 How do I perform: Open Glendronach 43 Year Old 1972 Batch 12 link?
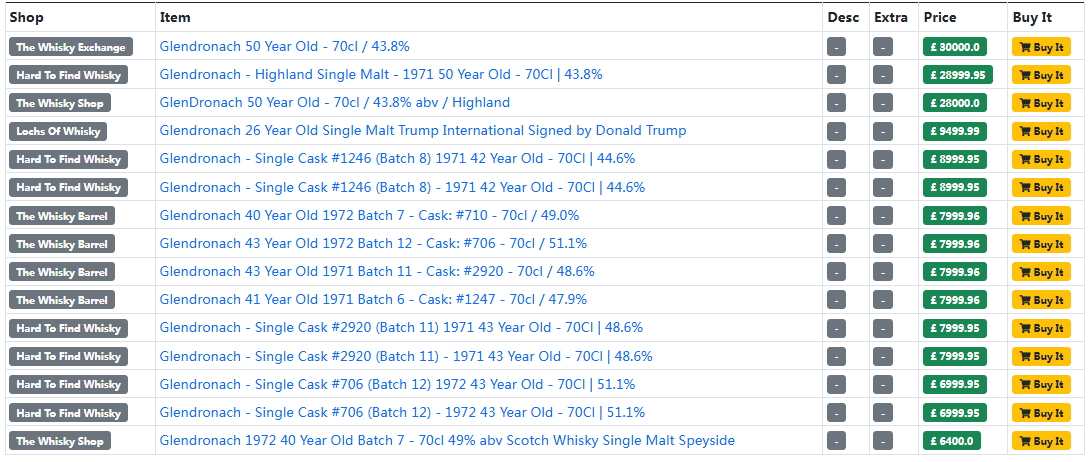click(373, 244)
